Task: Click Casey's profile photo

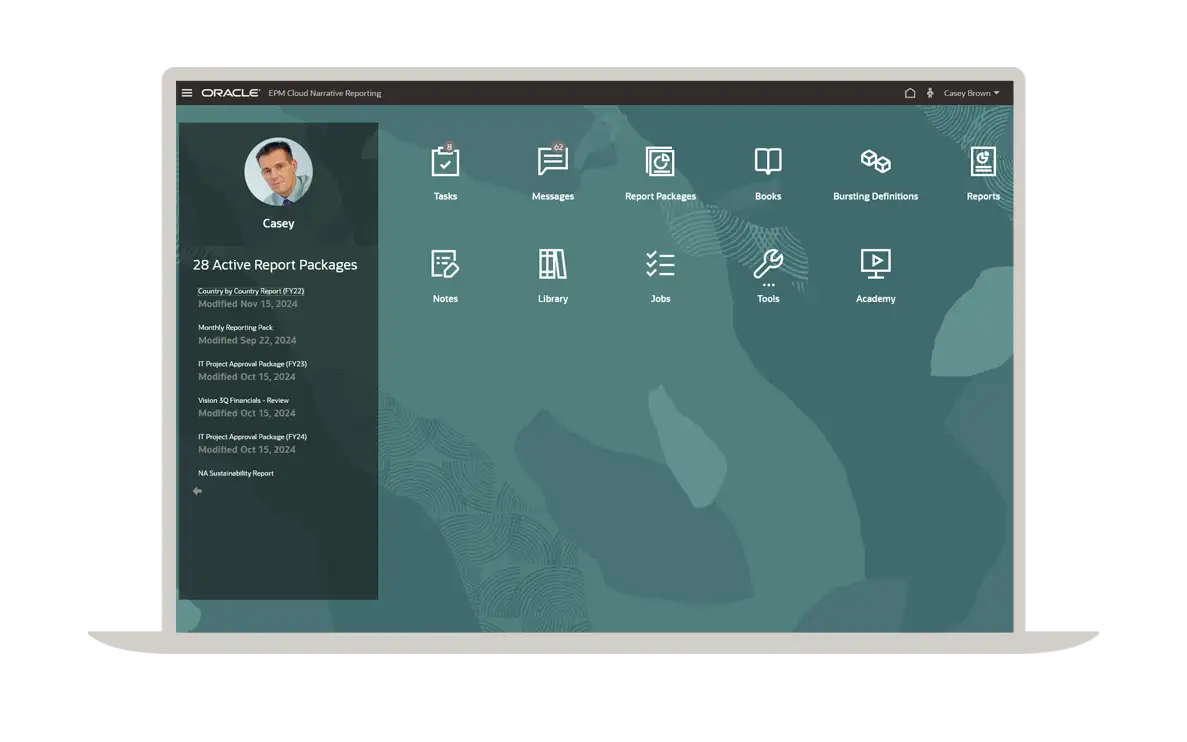Action: (278, 172)
